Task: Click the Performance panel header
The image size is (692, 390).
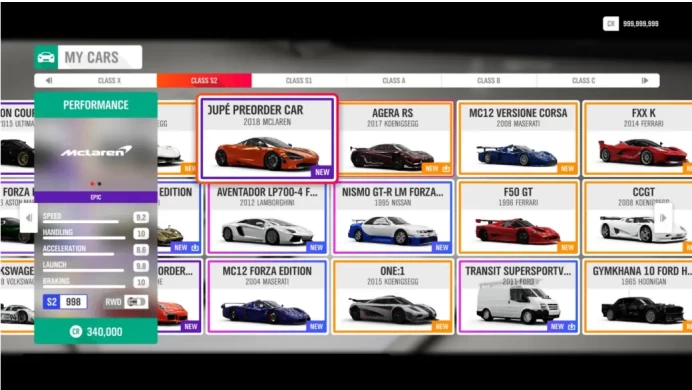Action: pos(96,105)
